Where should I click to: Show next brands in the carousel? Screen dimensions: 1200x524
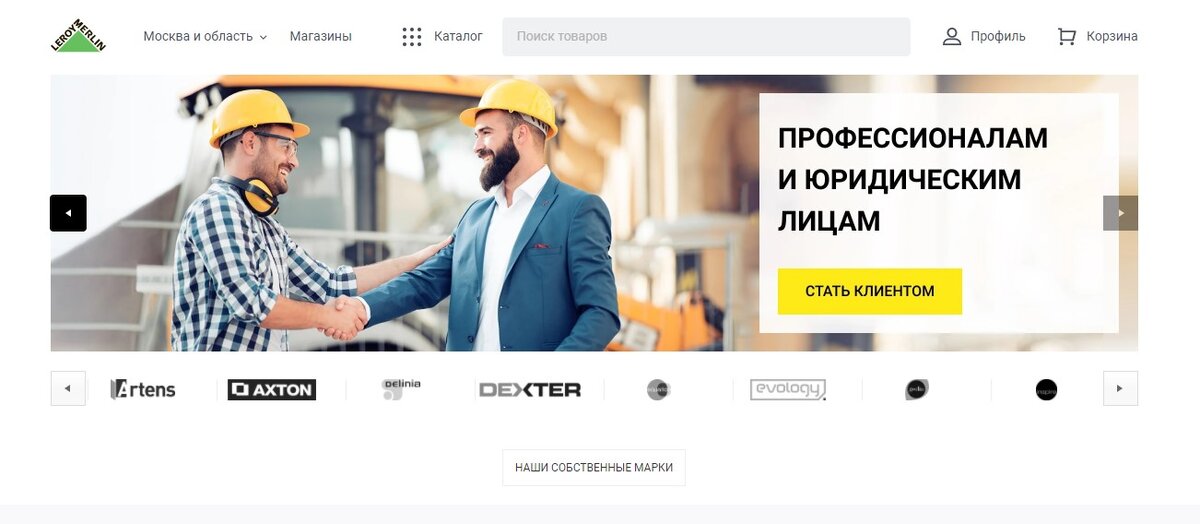tap(1120, 388)
